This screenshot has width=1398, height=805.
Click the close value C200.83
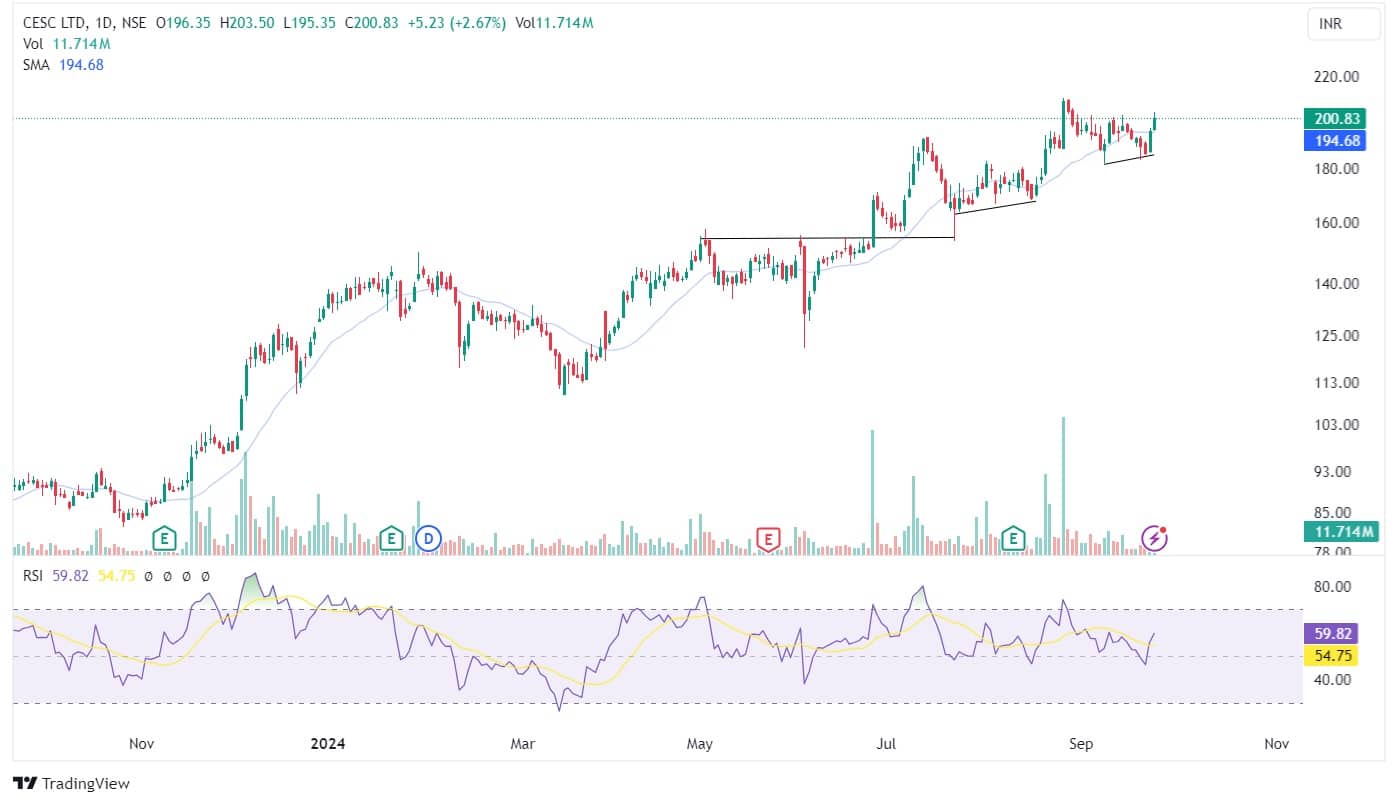[372, 25]
